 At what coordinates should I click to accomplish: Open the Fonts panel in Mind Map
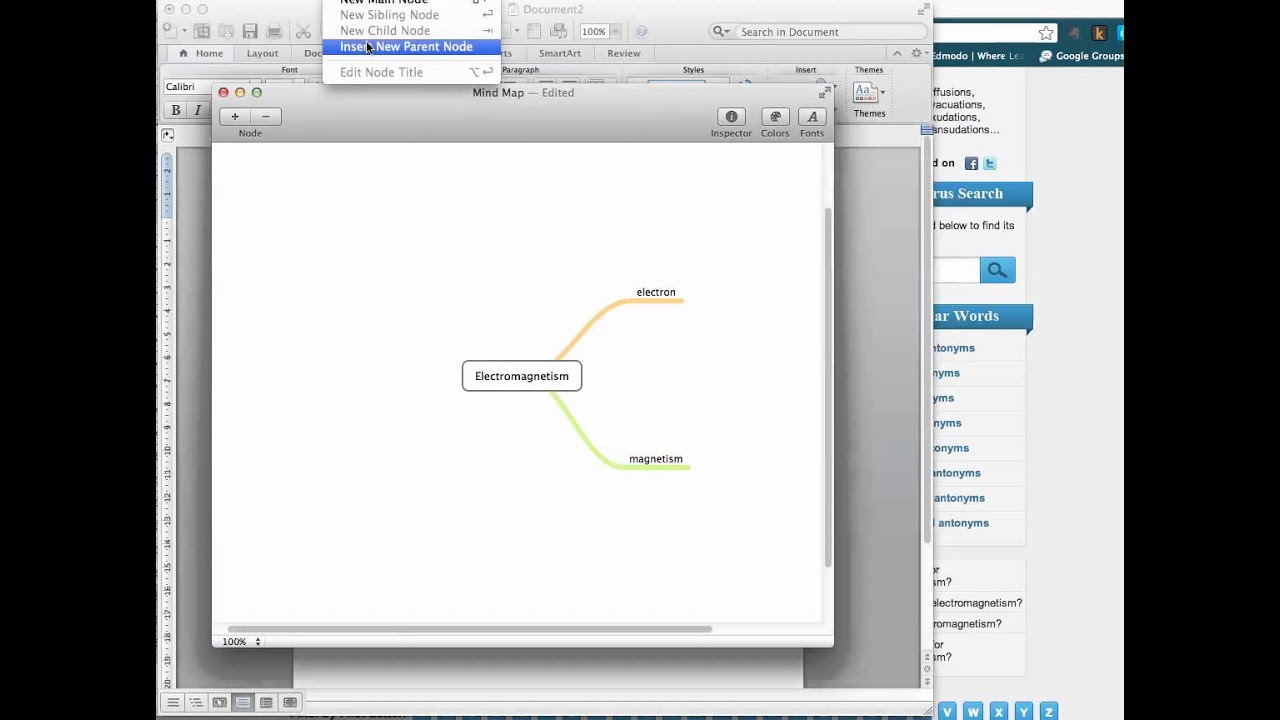(x=812, y=117)
